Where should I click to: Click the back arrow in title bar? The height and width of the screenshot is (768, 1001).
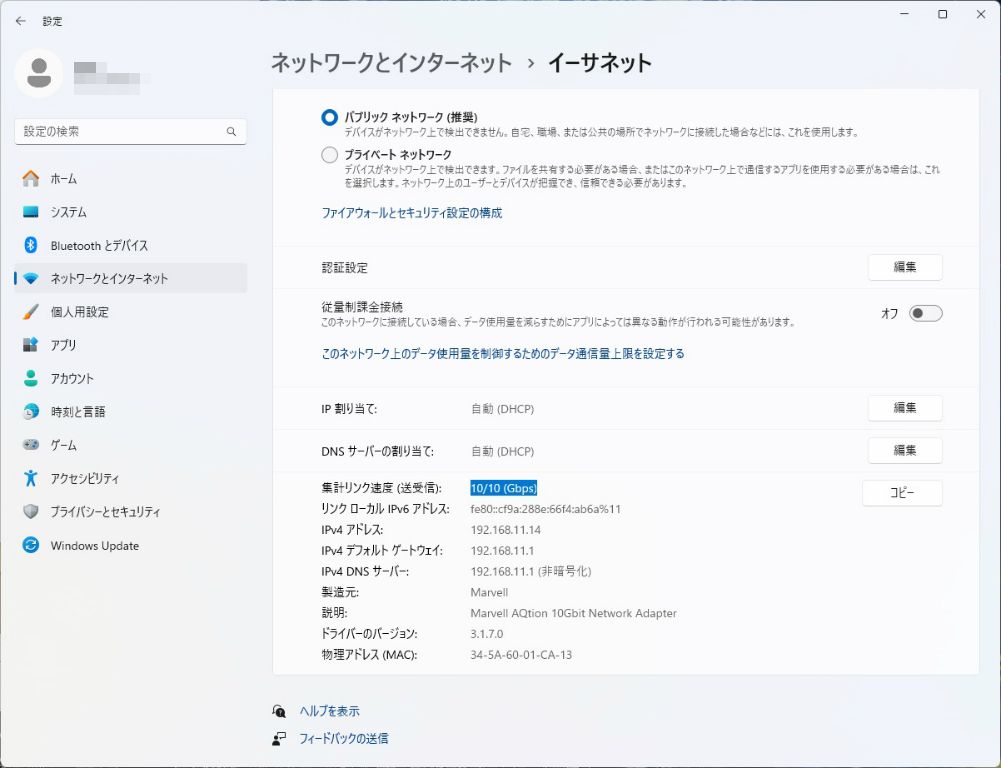coord(21,21)
